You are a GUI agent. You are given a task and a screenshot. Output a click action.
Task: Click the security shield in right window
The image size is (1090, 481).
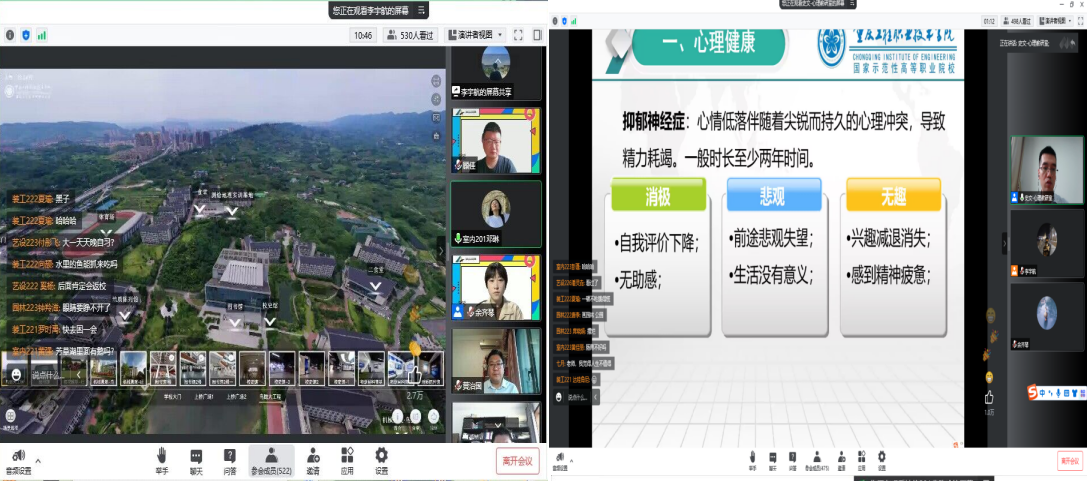tap(564, 21)
